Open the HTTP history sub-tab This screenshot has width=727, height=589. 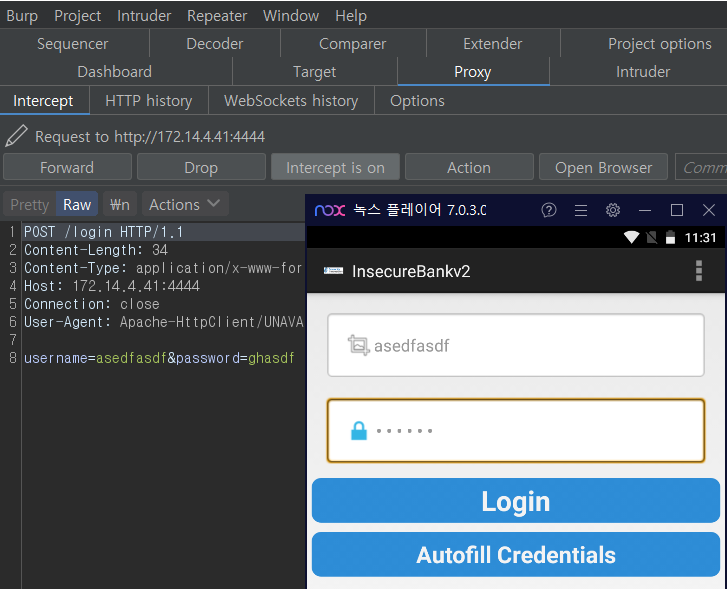tap(148, 101)
